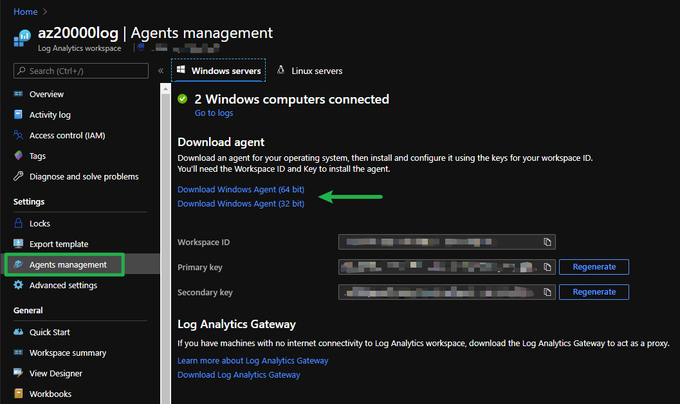Open Tags menu item
This screenshot has height=404, width=680.
coord(37,156)
